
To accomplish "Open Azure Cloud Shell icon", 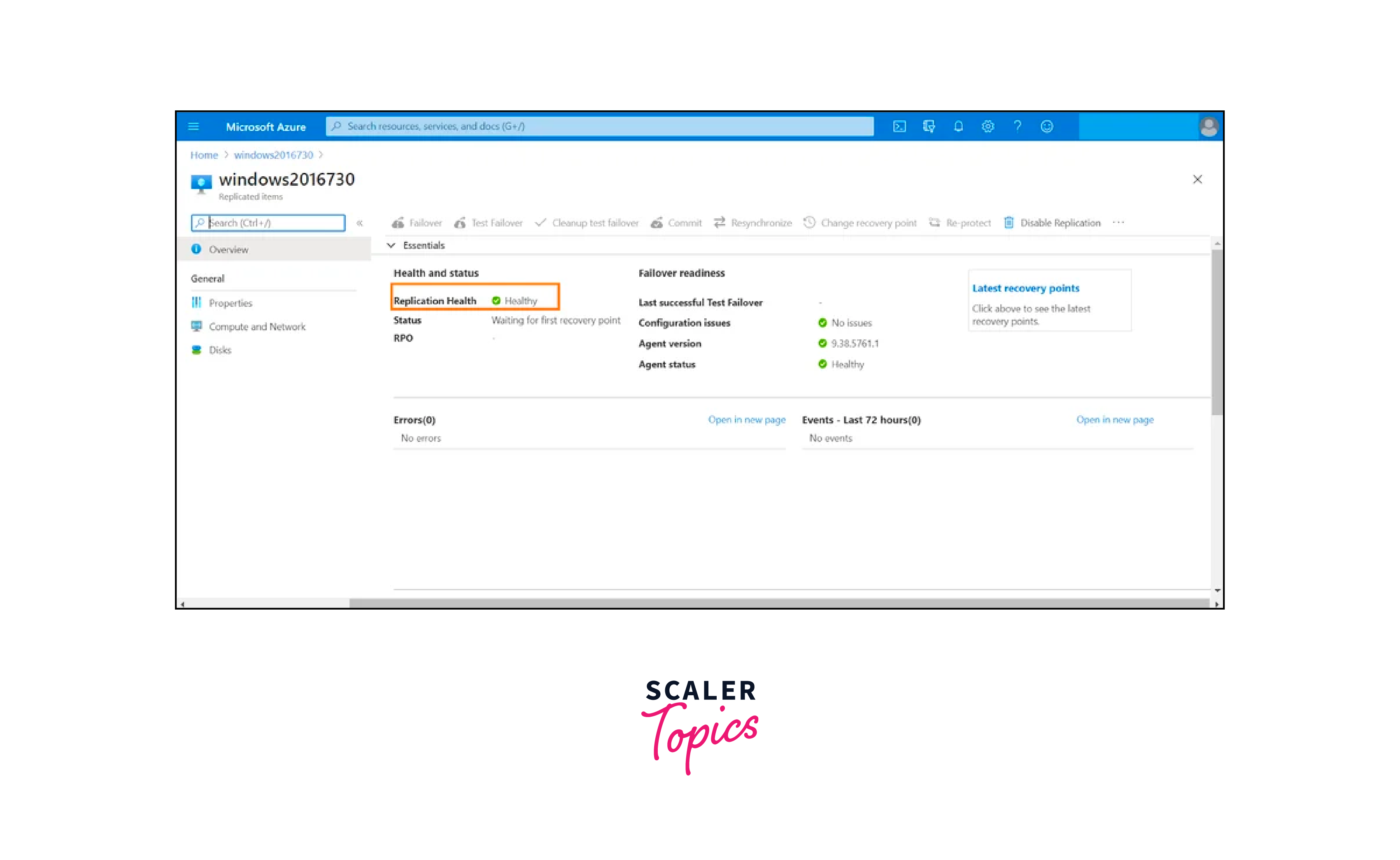I will (899, 126).
